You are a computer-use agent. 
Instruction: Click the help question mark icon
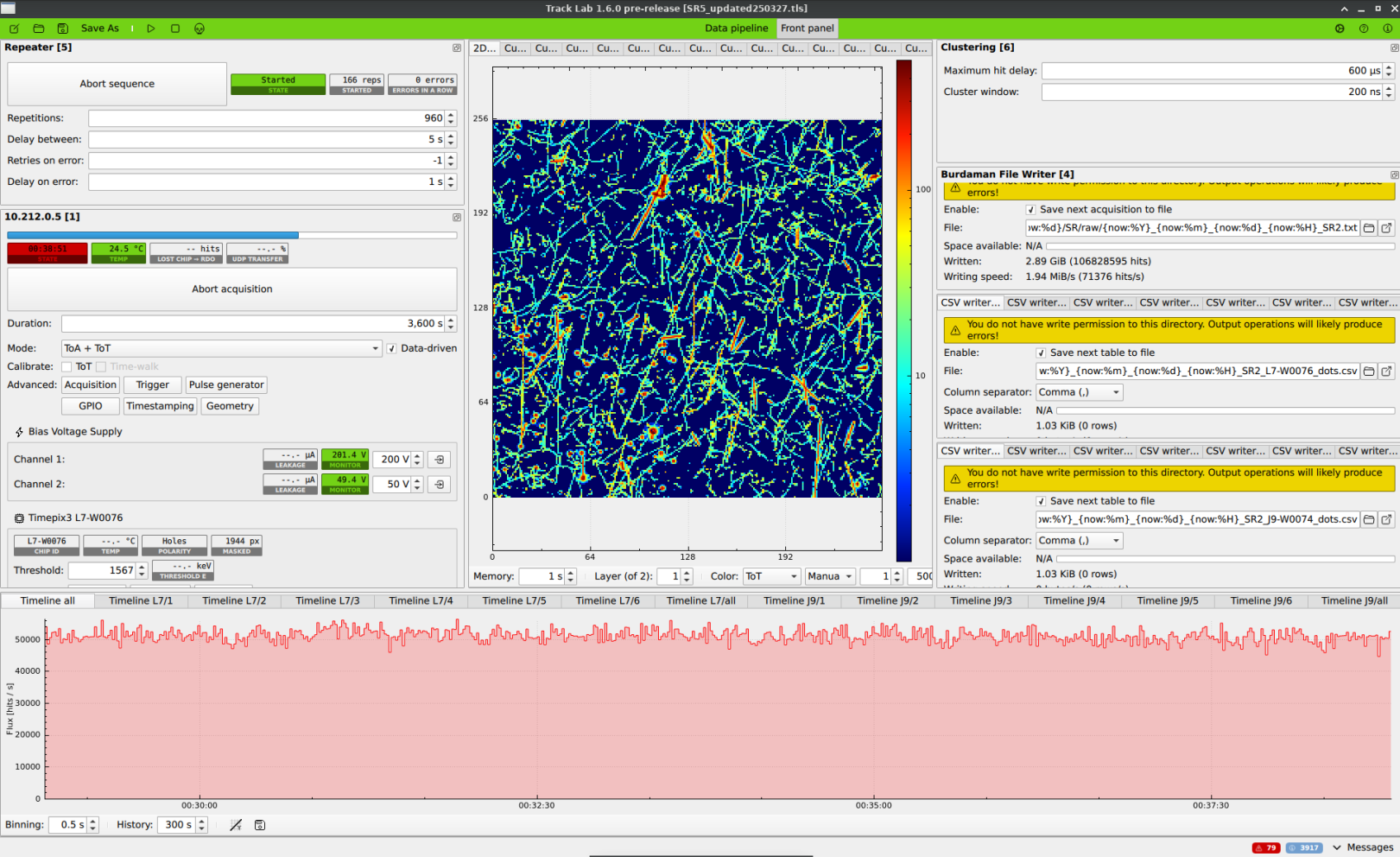coord(1364,29)
